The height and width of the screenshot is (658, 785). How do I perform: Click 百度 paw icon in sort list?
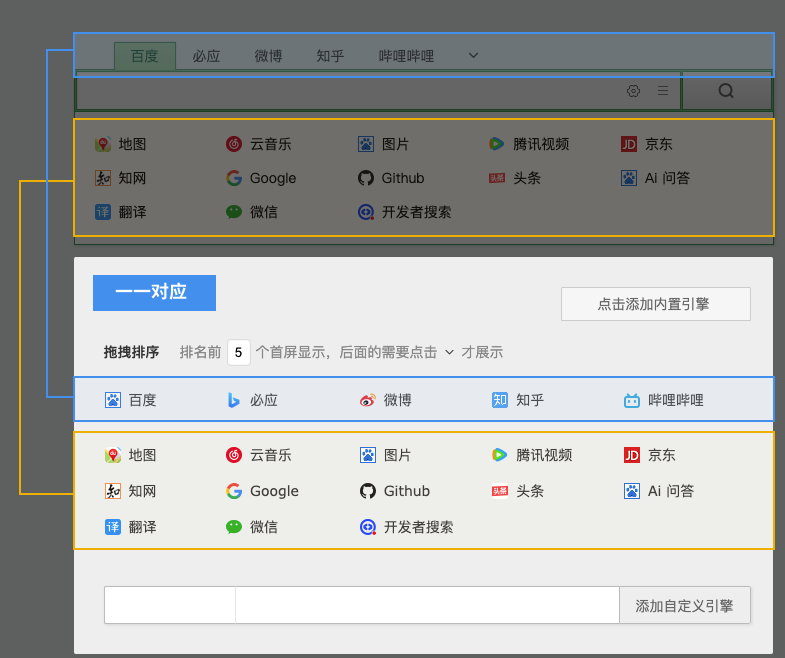point(113,400)
